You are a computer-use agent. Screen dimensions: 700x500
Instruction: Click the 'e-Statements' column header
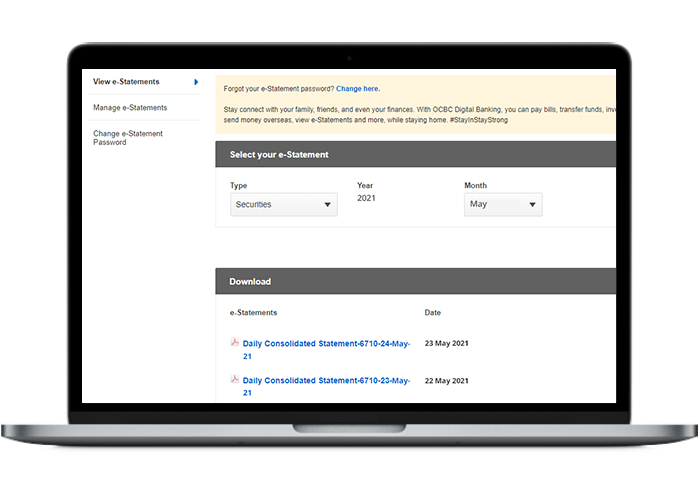253,312
